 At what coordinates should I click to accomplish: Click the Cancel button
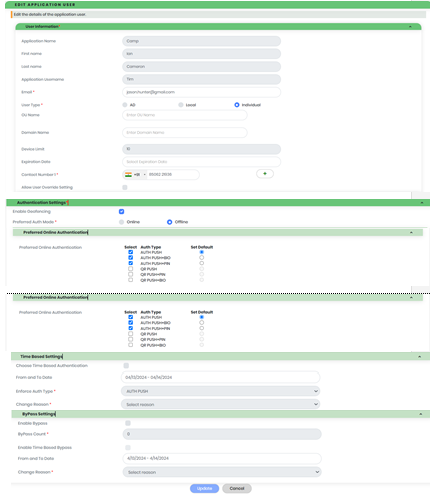click(x=237, y=488)
